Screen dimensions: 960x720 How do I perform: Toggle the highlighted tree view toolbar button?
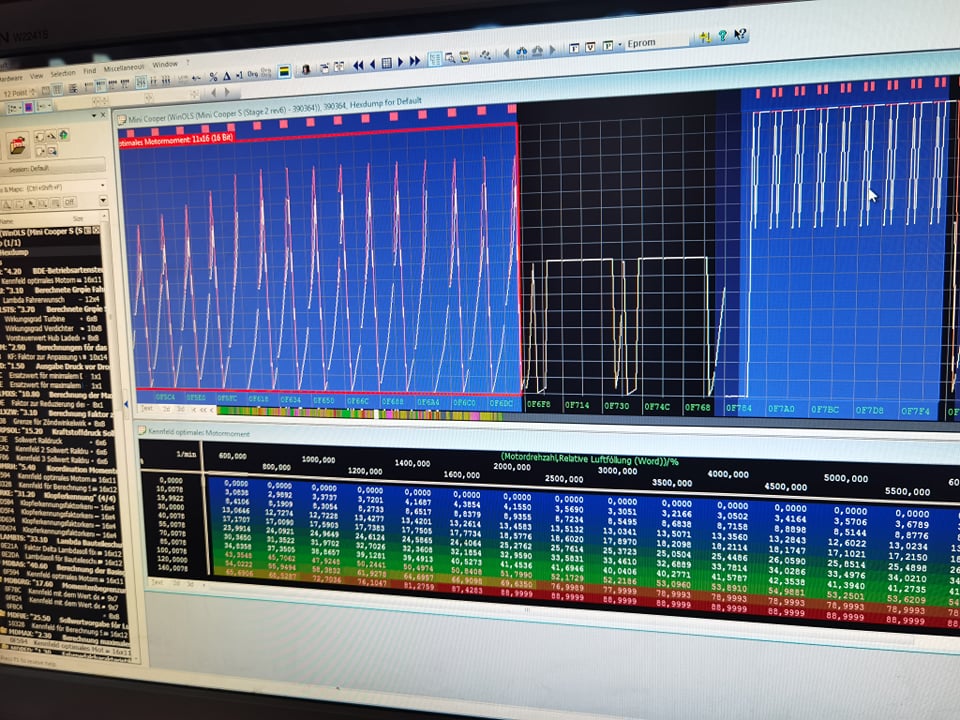pos(435,59)
